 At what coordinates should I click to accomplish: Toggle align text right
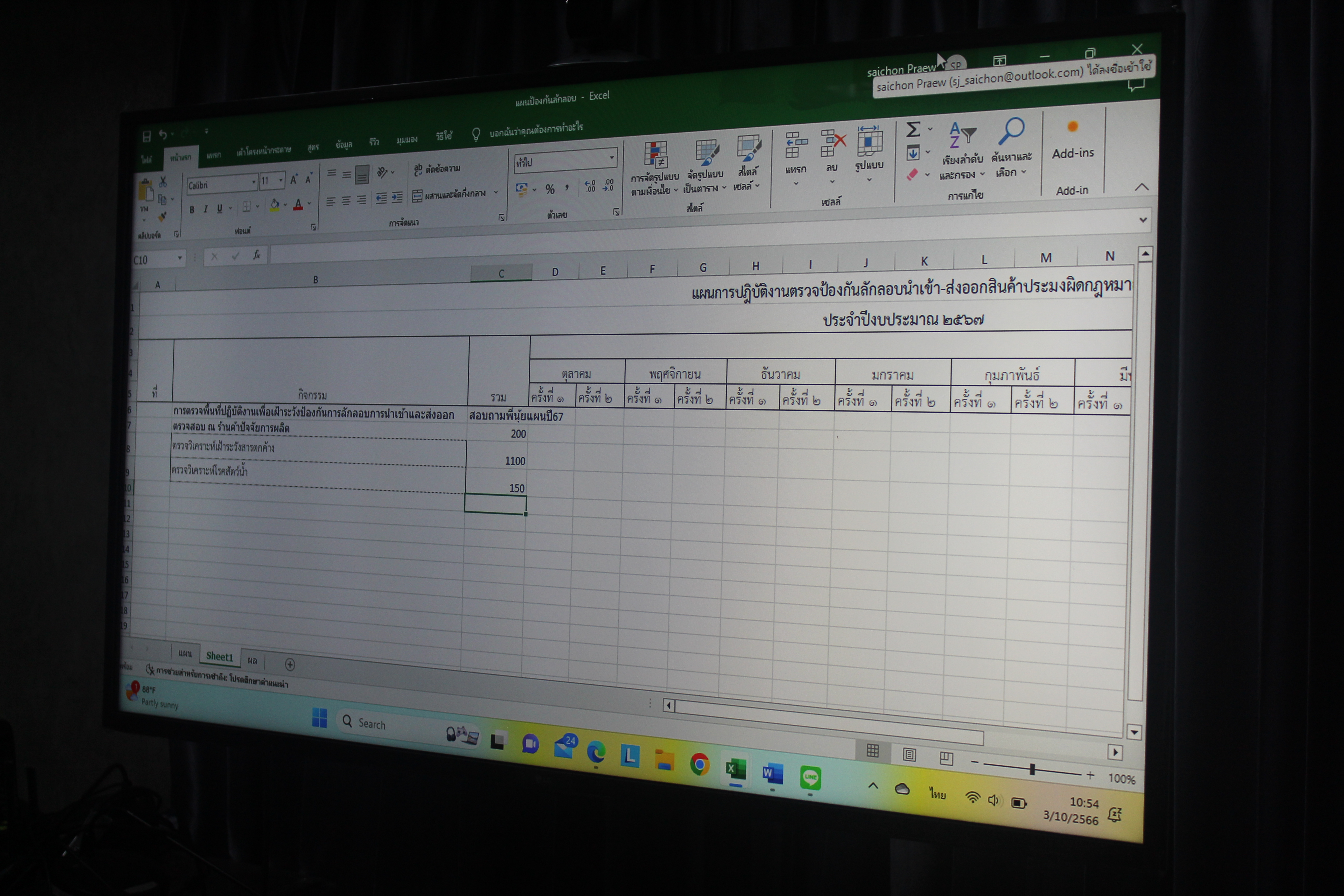coord(361,199)
